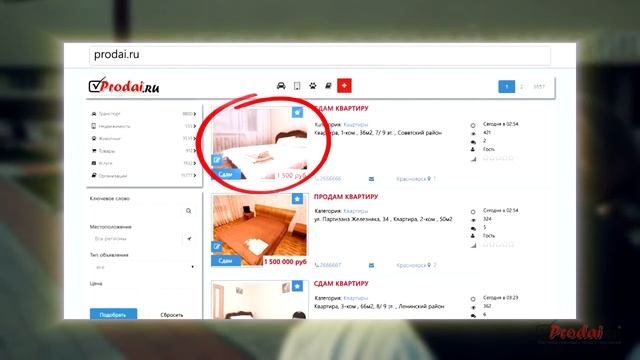640x360 pixels.
Task: Expand the chevron on the Недвижимость row
Action: pyautogui.click(x=195, y=126)
